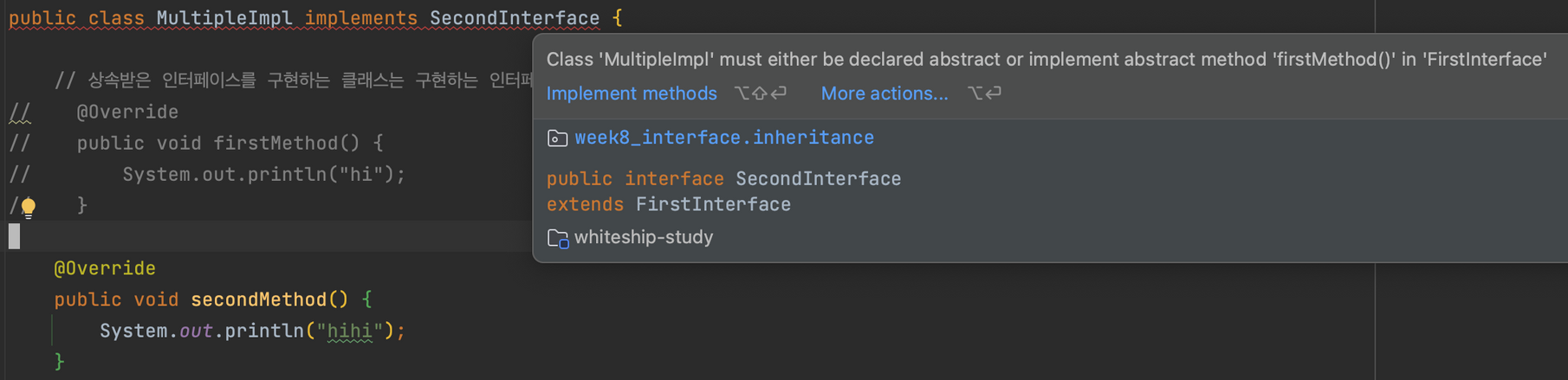This screenshot has height=380, width=1568.
Task: Click the module folder icon beside whiteship-study
Action: click(558, 238)
